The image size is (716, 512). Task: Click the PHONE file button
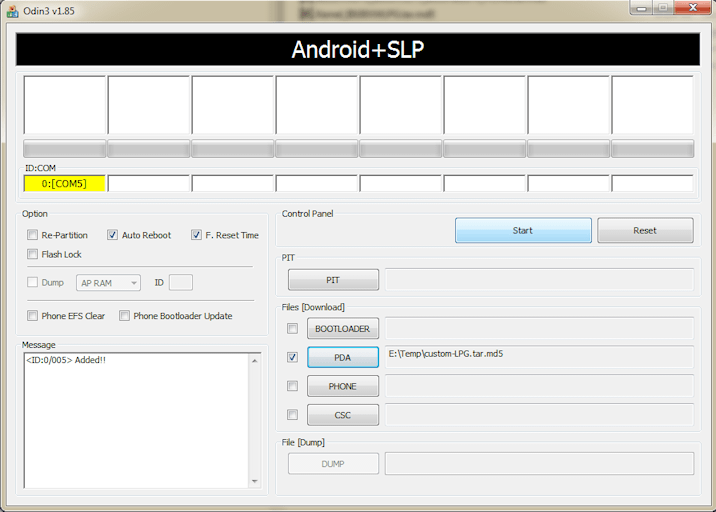342,386
